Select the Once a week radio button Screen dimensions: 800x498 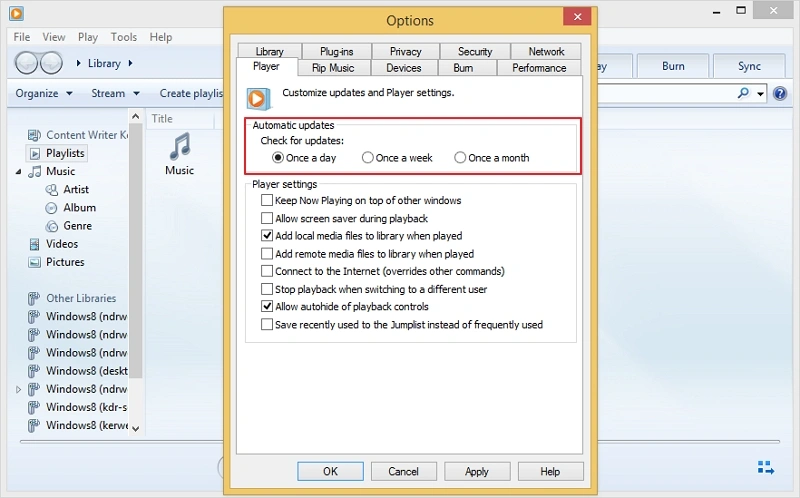[x=367, y=158]
